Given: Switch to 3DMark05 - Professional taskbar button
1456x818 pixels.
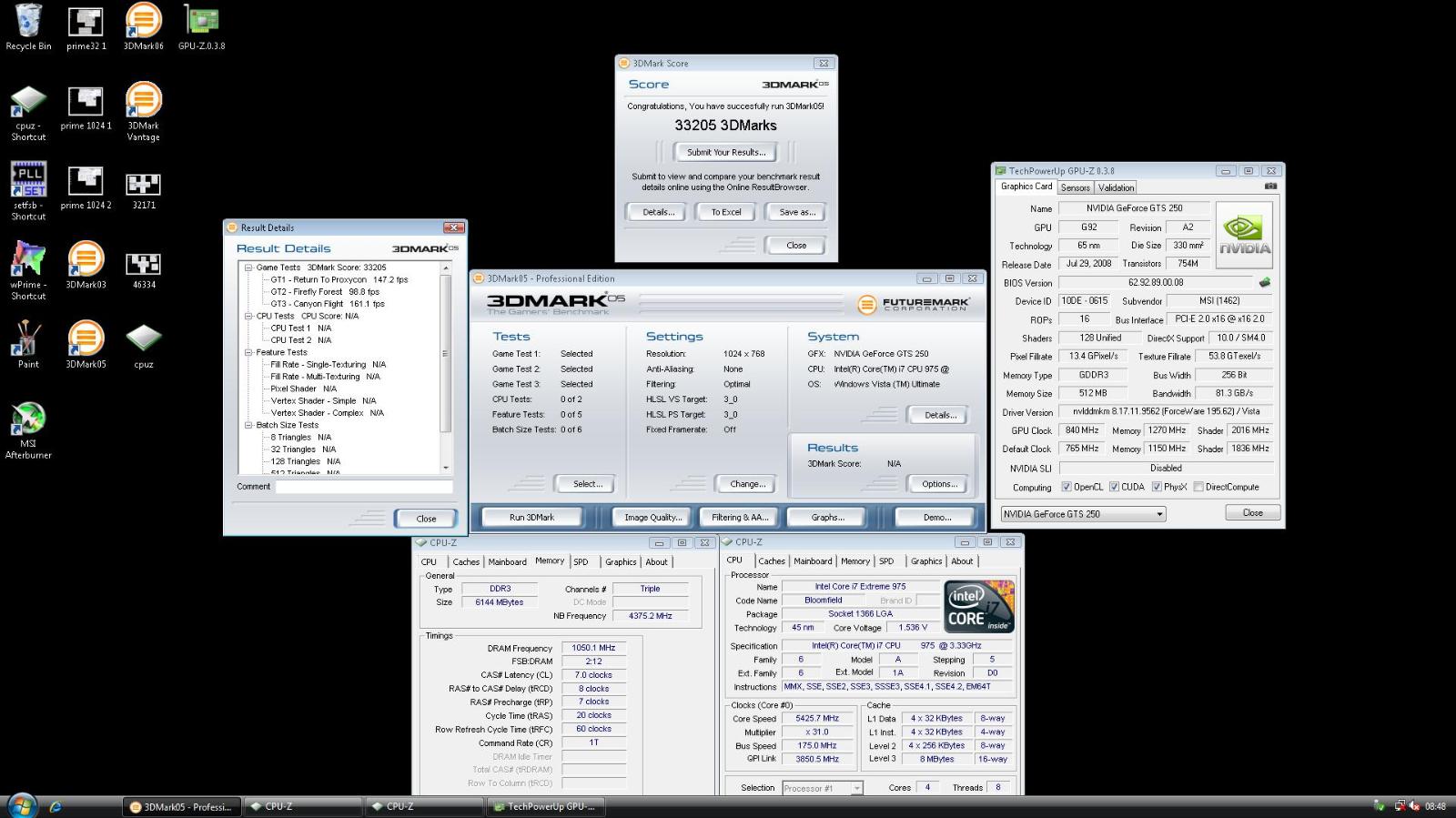Looking at the screenshot, I should pyautogui.click(x=182, y=806).
